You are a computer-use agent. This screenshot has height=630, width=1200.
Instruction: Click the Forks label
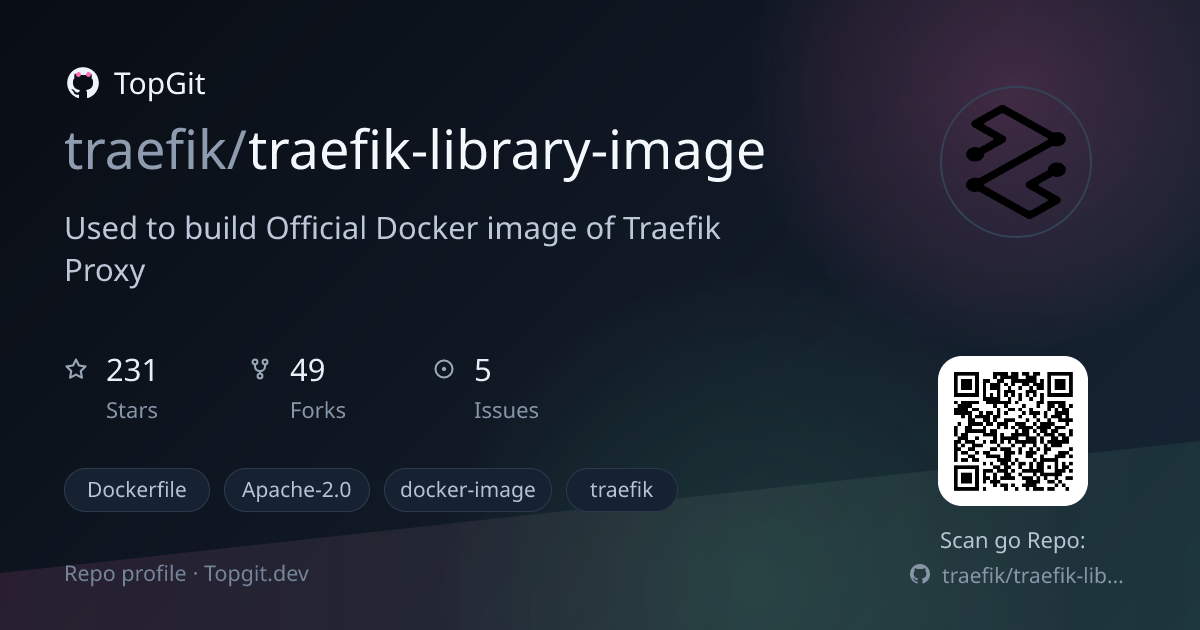click(x=318, y=410)
